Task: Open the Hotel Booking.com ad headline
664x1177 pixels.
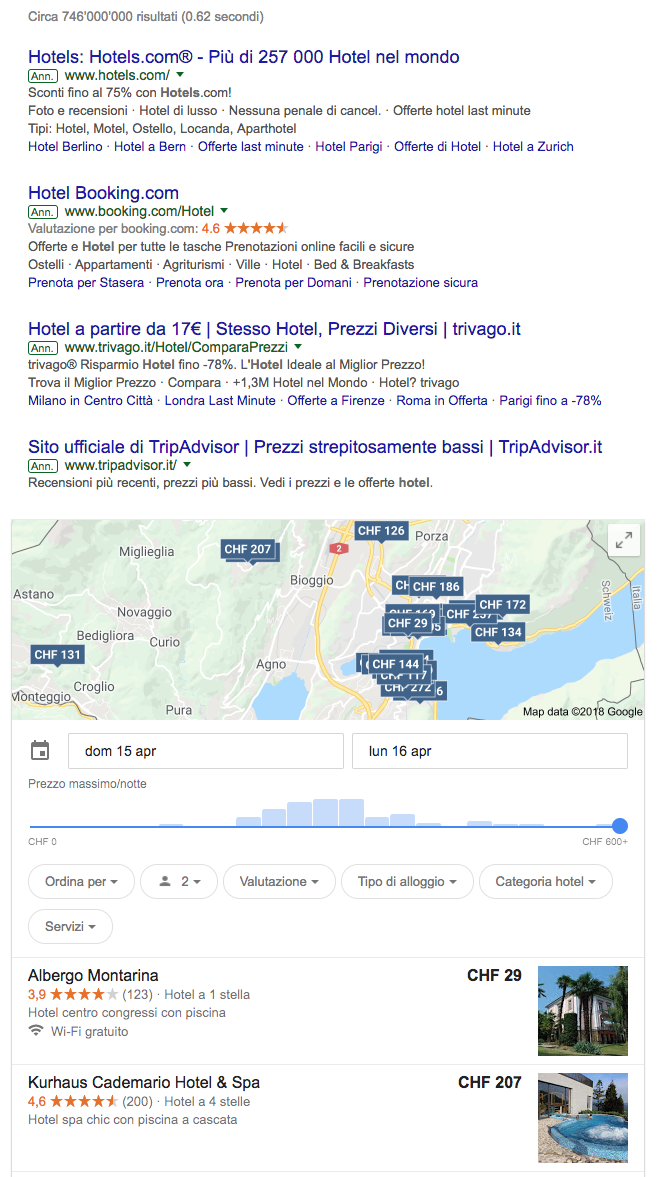Action: 104,193
